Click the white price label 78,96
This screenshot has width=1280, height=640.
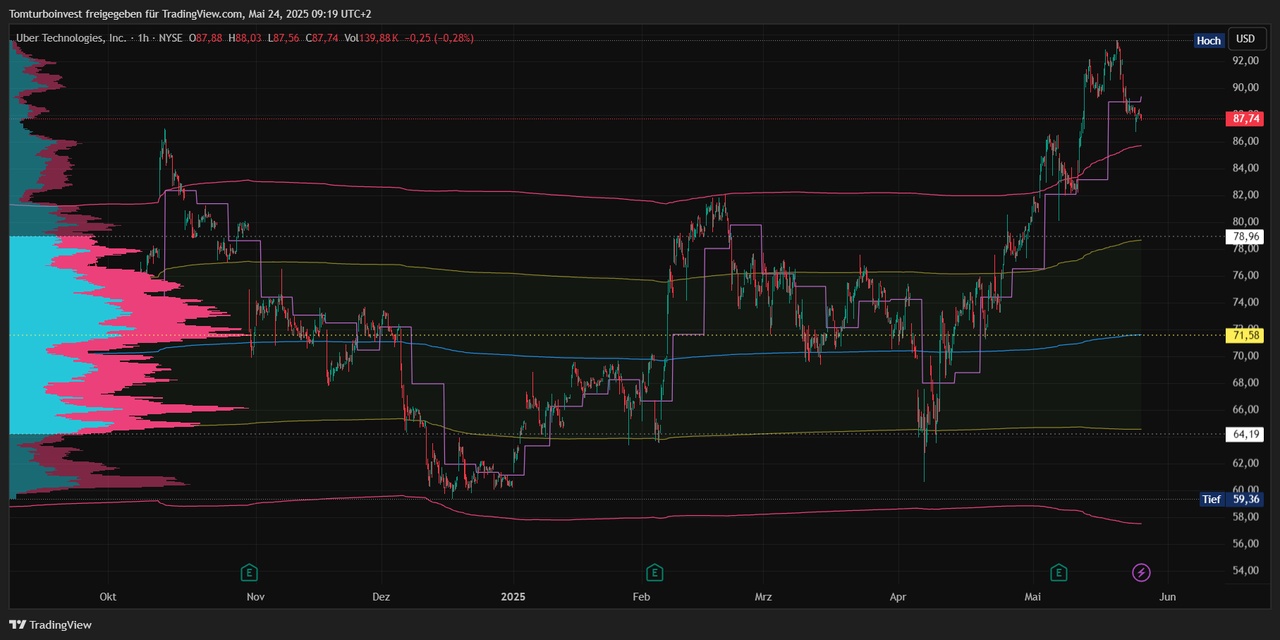(1245, 237)
